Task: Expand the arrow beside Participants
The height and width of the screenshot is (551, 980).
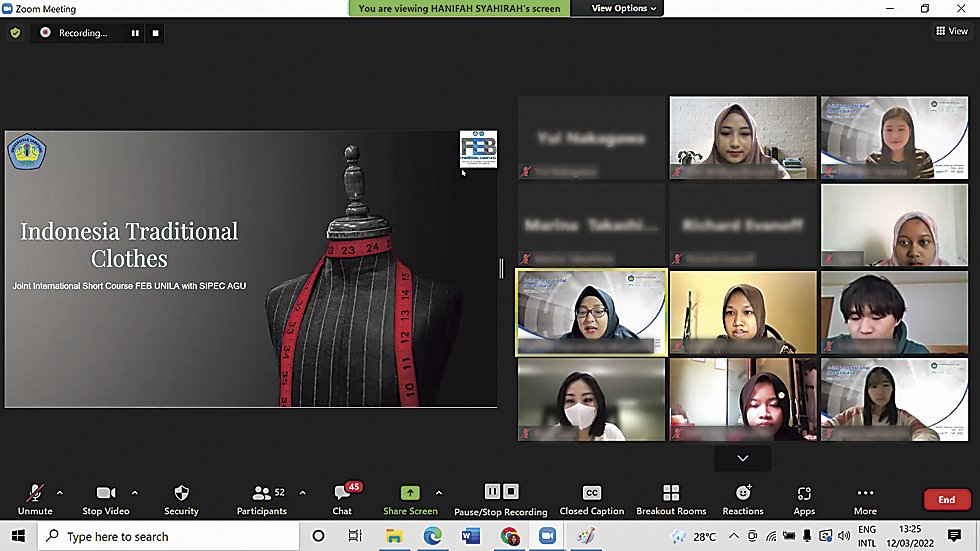Action: click(302, 493)
